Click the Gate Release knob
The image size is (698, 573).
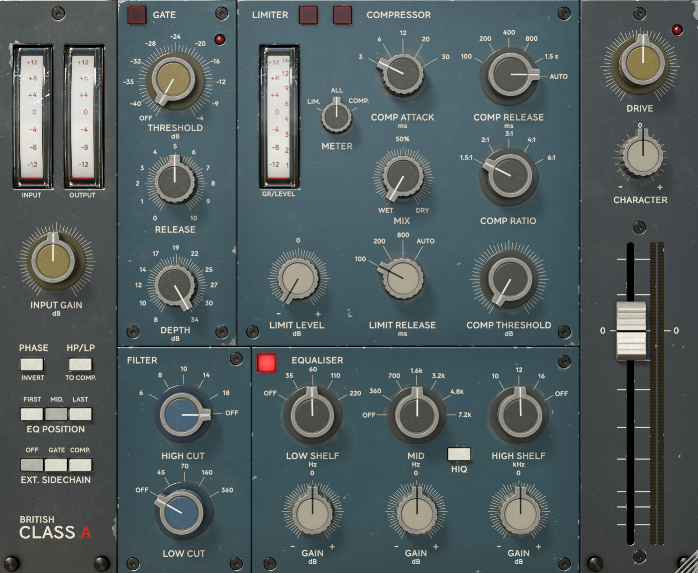[174, 180]
